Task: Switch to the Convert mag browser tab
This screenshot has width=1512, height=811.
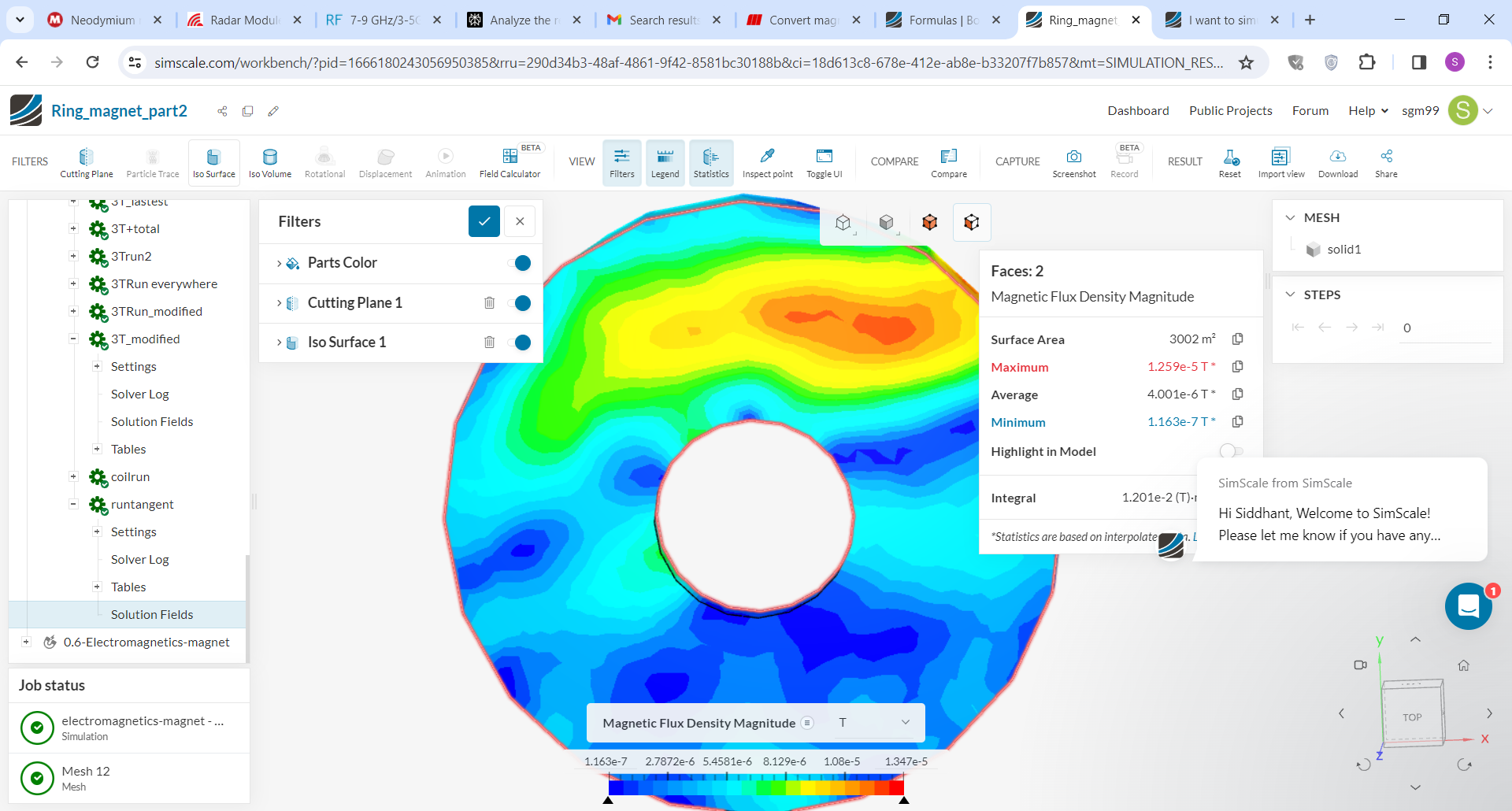Action: tap(803, 20)
